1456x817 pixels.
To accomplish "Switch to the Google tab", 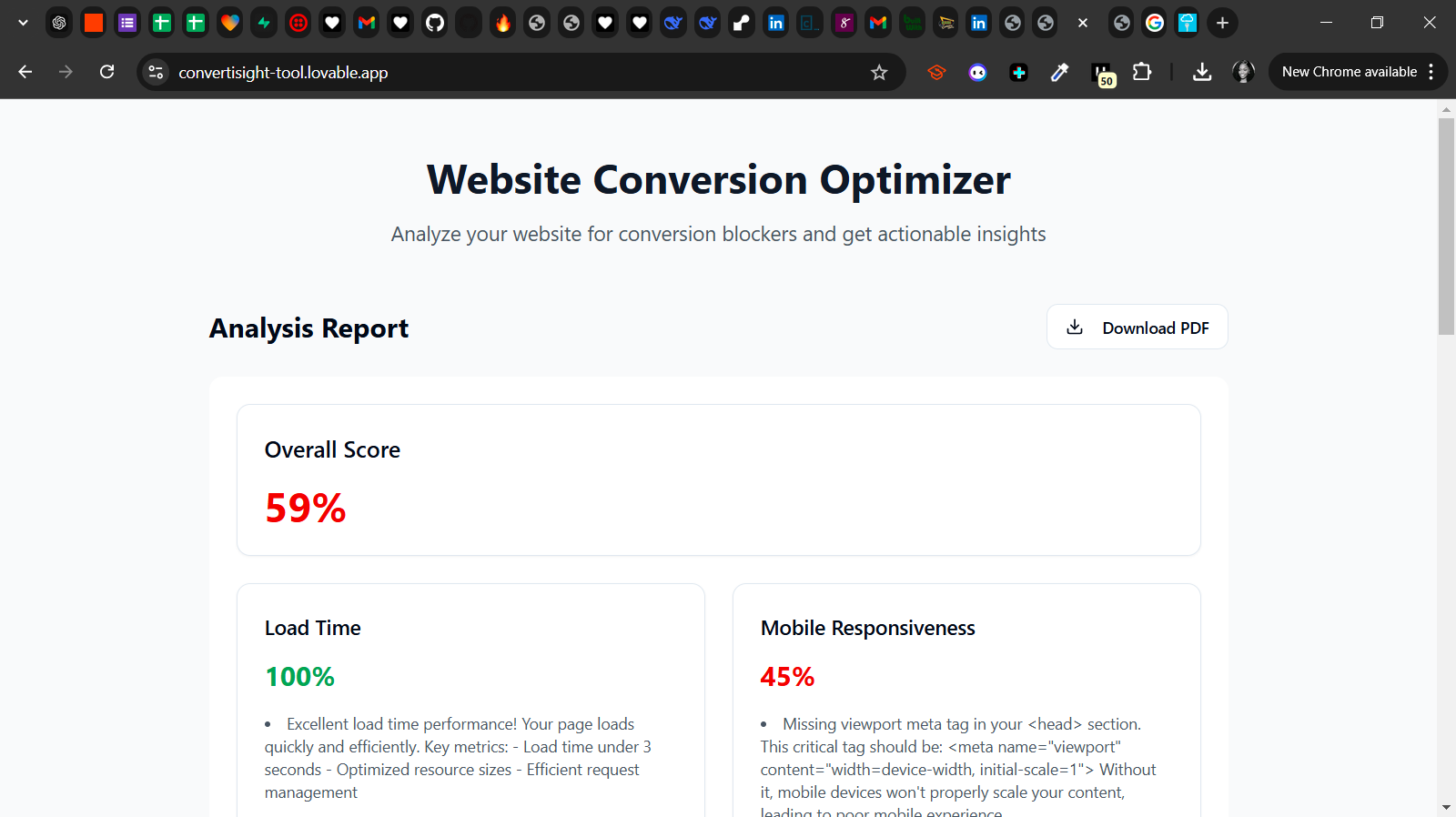I will tap(1155, 23).
